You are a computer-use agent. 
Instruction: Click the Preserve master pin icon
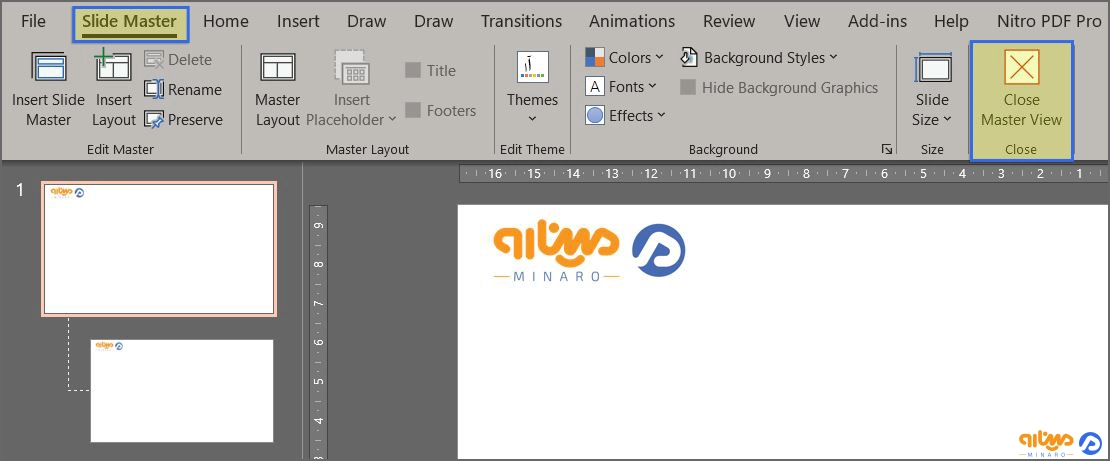pyautogui.click(x=154, y=120)
